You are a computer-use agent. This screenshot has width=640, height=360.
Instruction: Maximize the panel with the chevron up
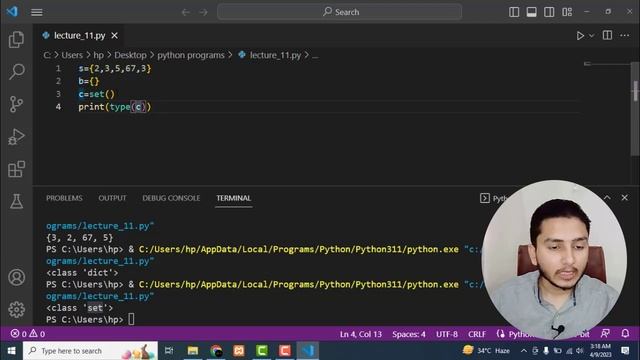click(x=607, y=198)
